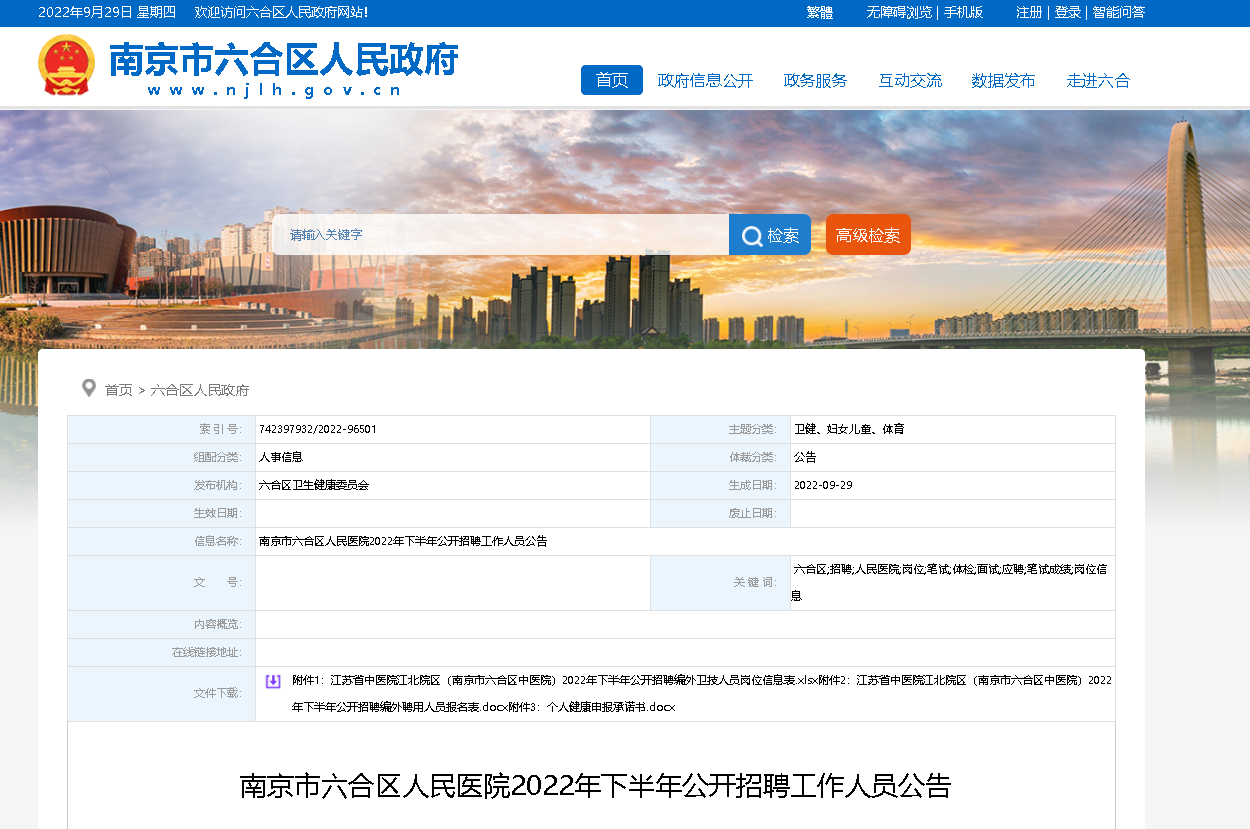Switch to 手机版 mobile version
This screenshot has width=1250, height=829.
click(963, 12)
